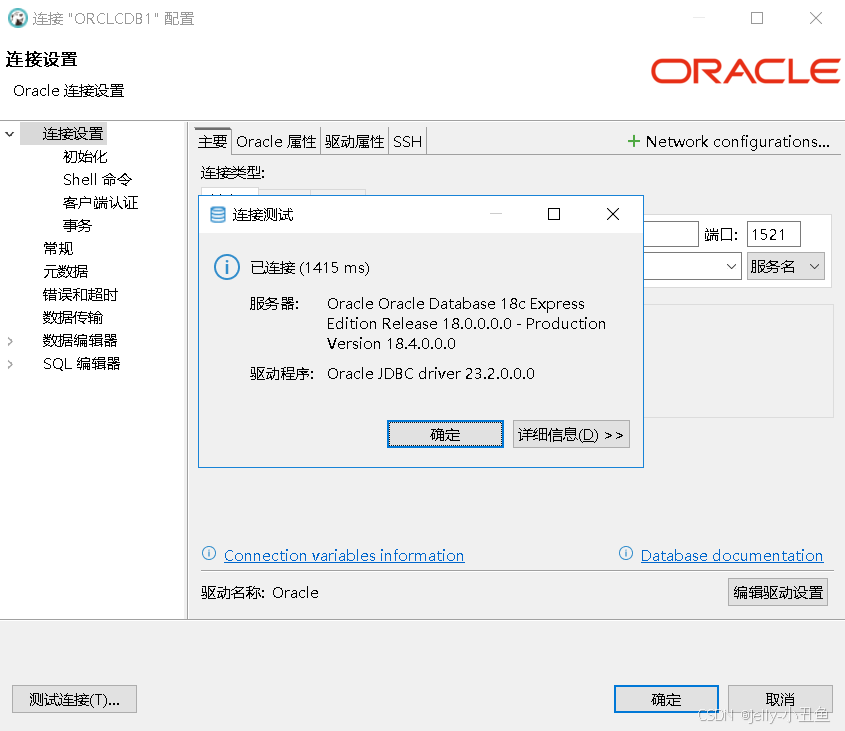Click the 测试连接(T)... button
This screenshot has height=731, width=845.
point(74,699)
